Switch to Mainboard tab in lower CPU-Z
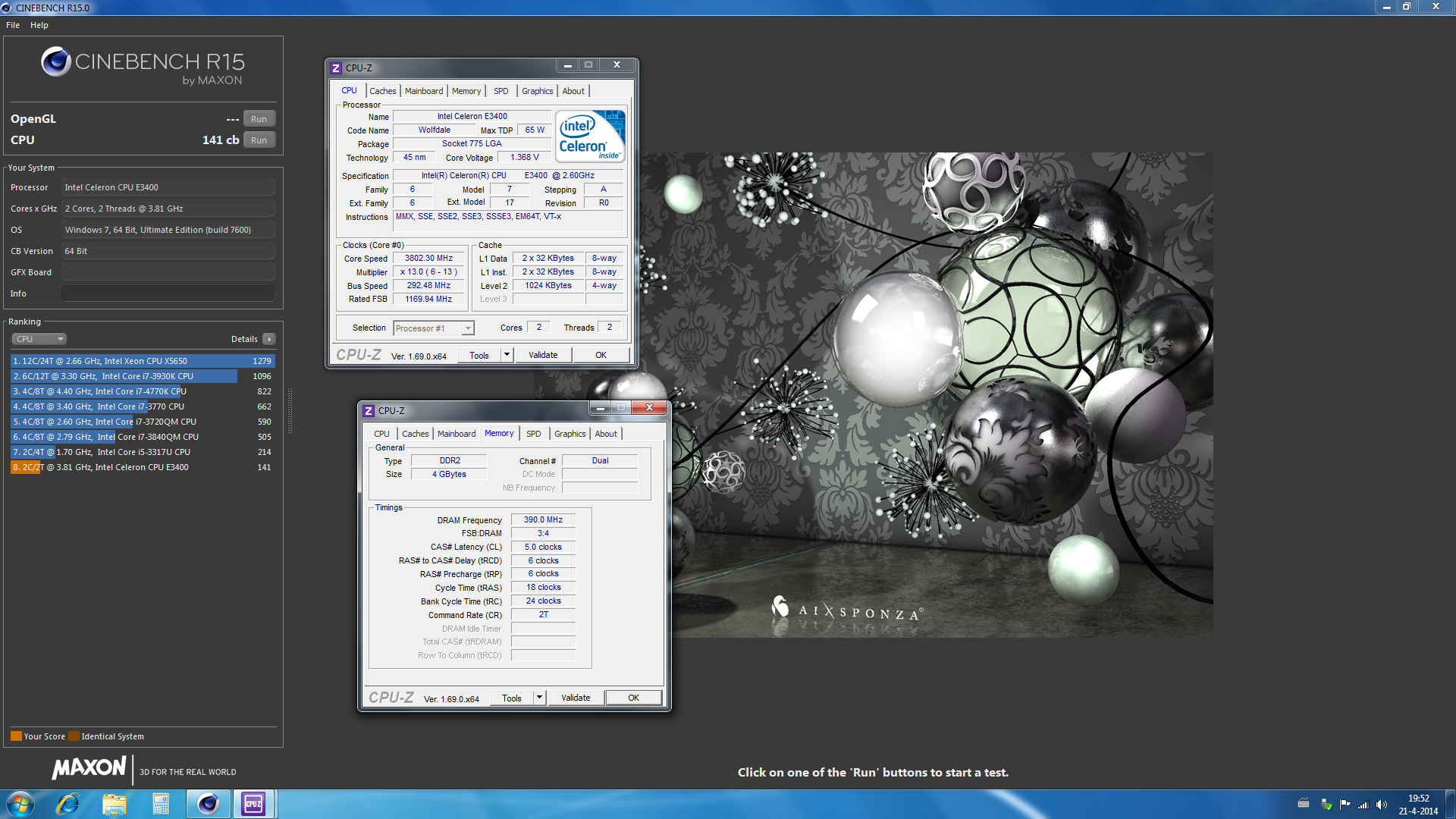 coord(457,434)
